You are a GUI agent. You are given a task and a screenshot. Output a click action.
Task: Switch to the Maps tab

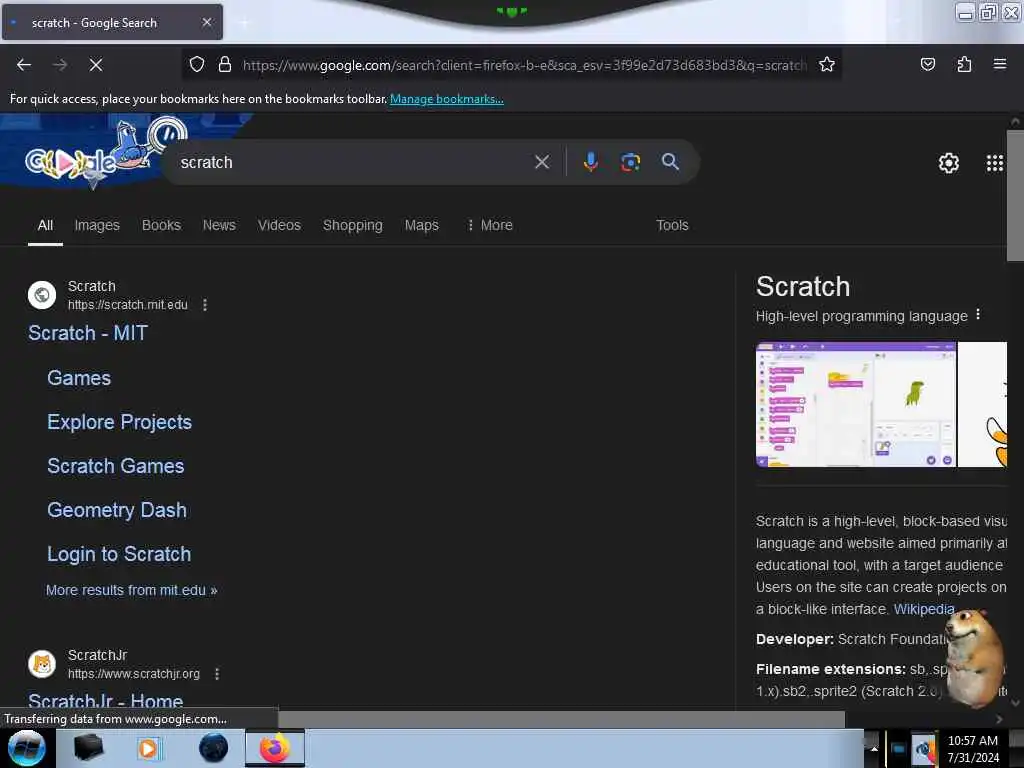tap(421, 225)
